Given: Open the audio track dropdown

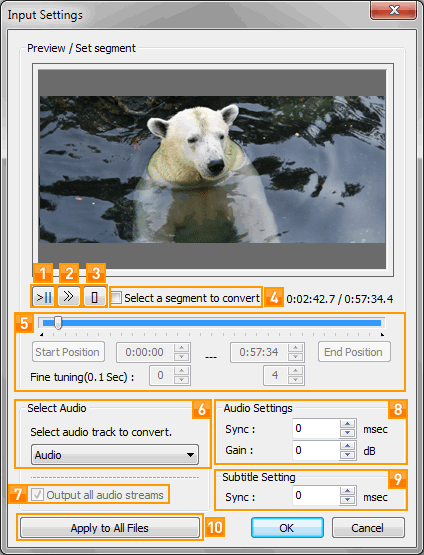Looking at the screenshot, I should click(115, 454).
